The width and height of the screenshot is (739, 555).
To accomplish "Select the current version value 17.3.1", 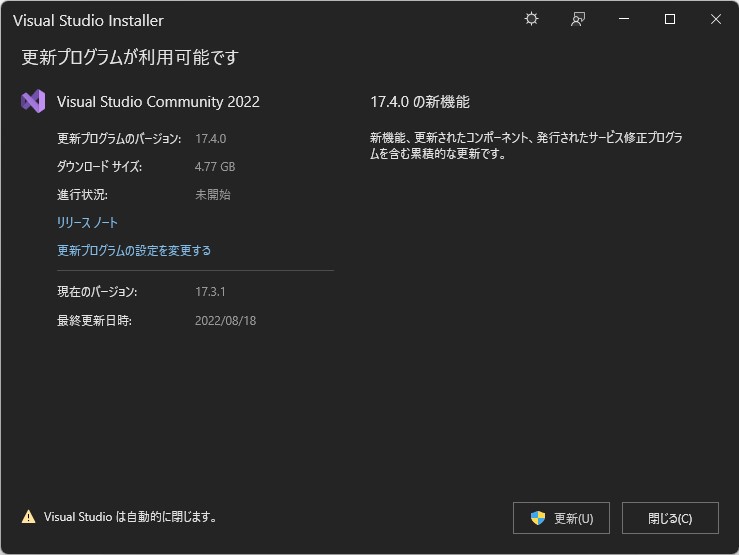I will (210, 292).
